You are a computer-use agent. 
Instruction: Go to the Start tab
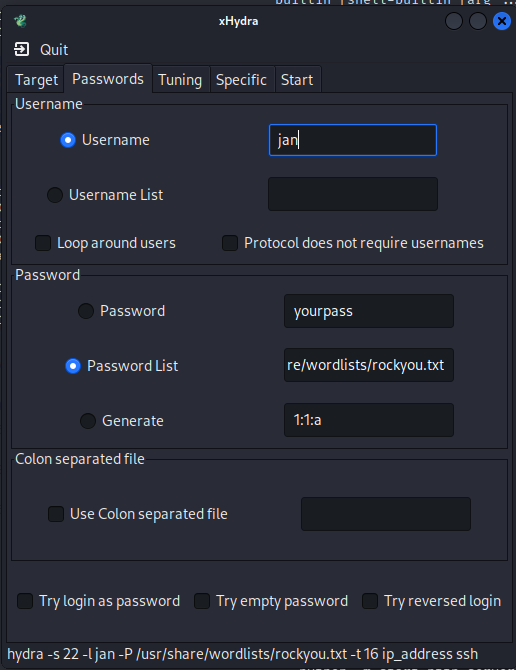point(297,80)
